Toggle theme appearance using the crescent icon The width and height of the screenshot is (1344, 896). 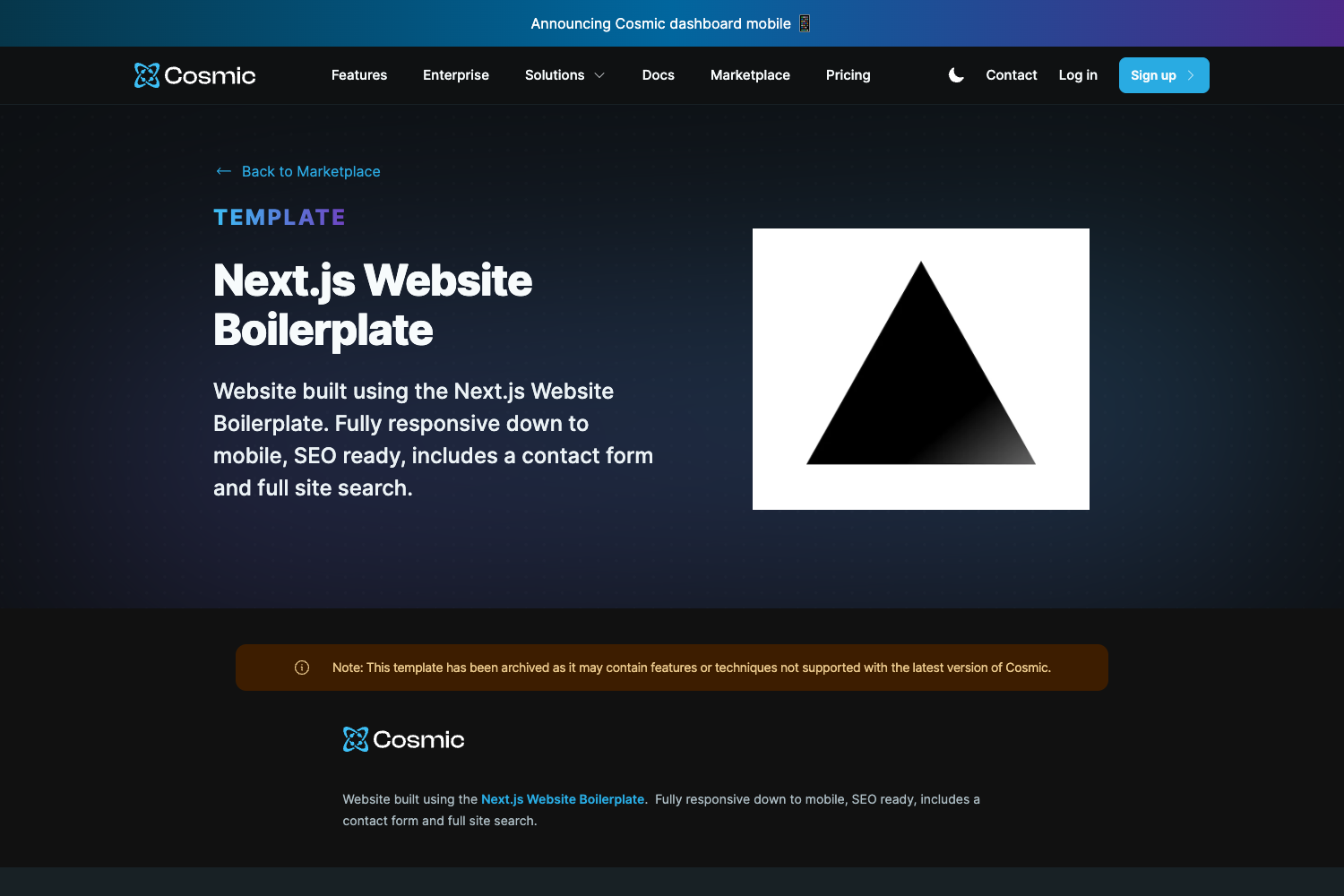click(x=955, y=75)
